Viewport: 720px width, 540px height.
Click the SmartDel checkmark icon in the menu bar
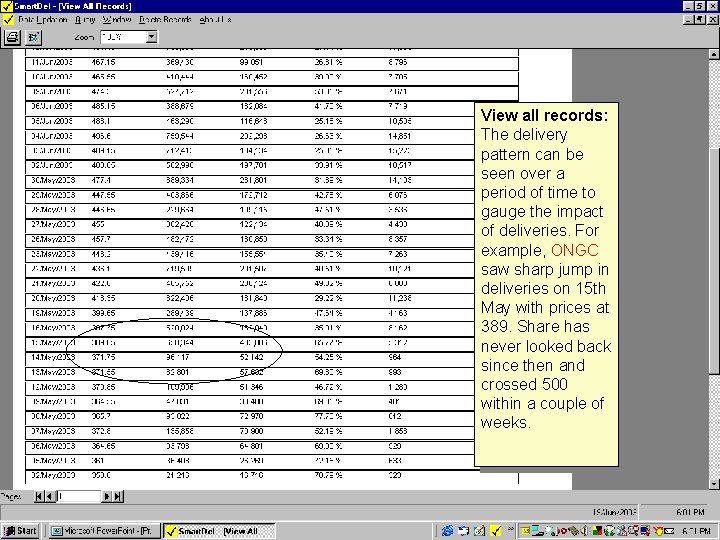[x=8, y=20]
